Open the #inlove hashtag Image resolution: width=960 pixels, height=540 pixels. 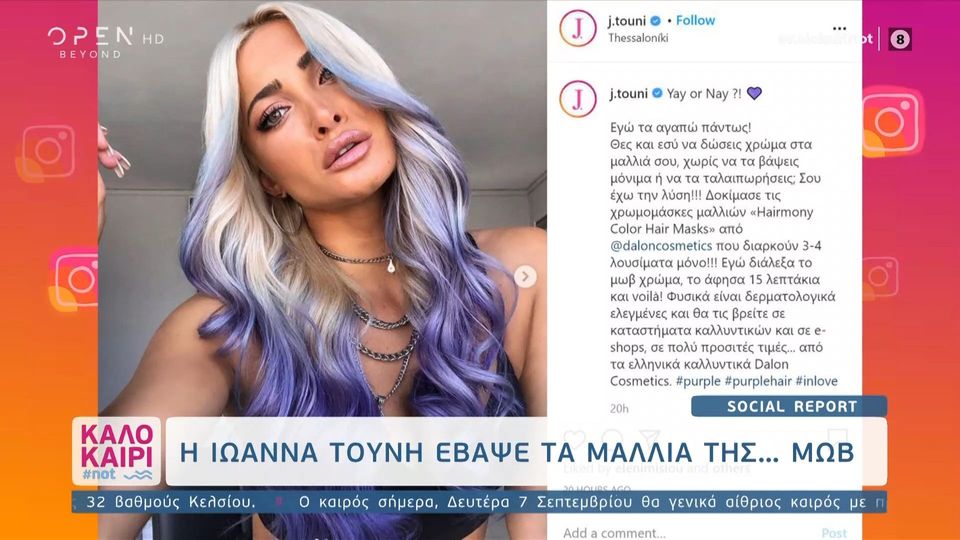click(x=816, y=381)
